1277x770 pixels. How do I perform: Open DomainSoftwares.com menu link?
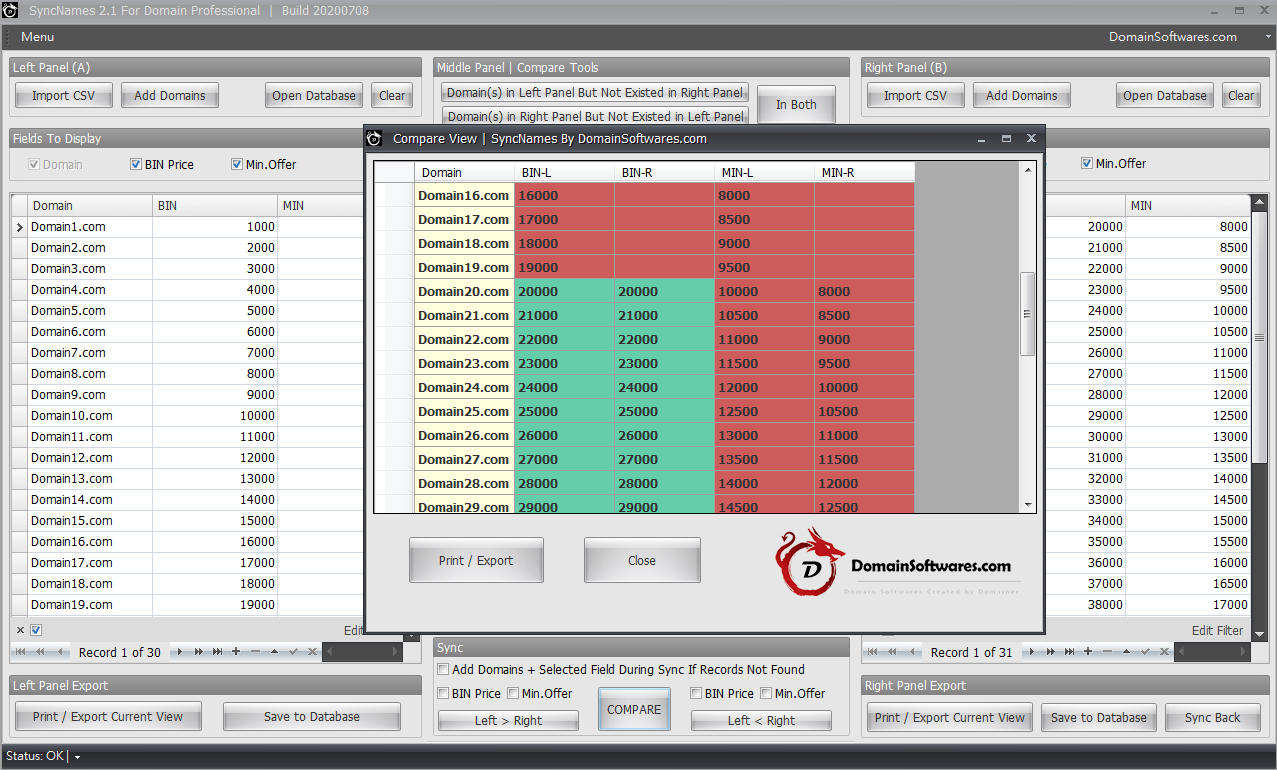[x=1173, y=37]
